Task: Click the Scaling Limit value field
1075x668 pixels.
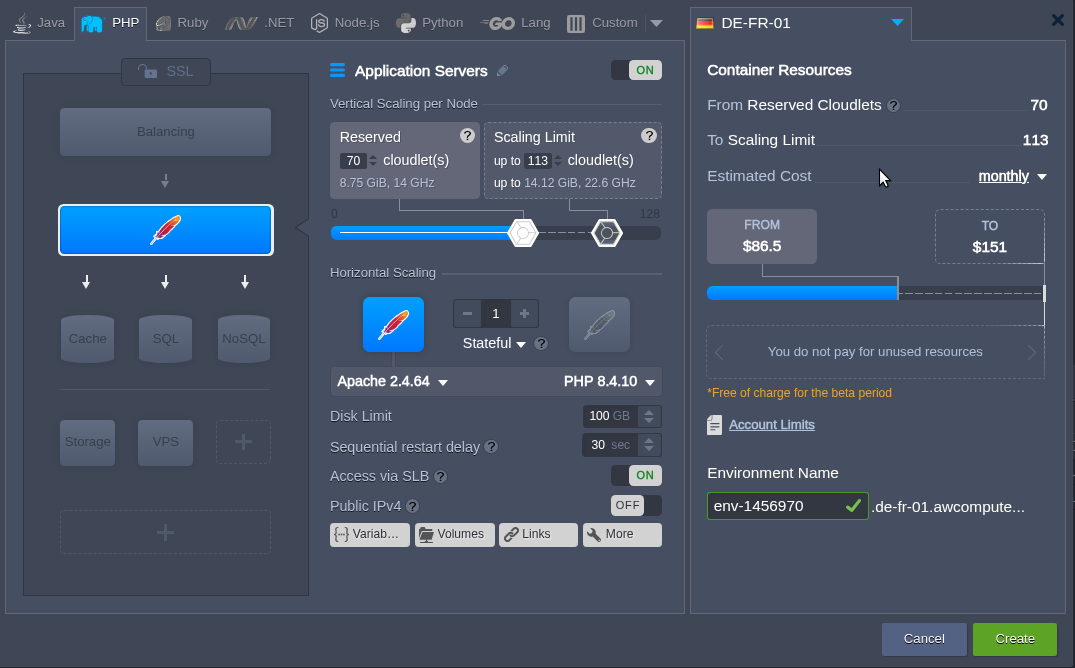Action: point(538,160)
